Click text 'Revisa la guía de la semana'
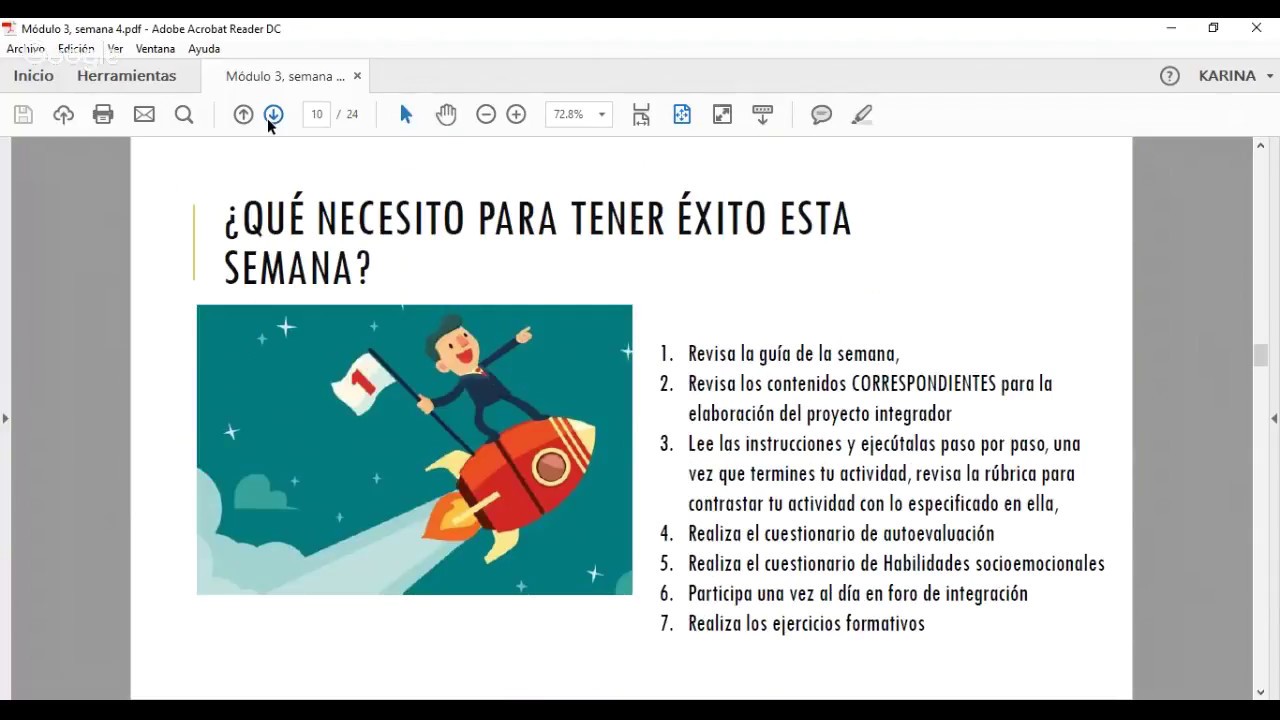 click(792, 353)
